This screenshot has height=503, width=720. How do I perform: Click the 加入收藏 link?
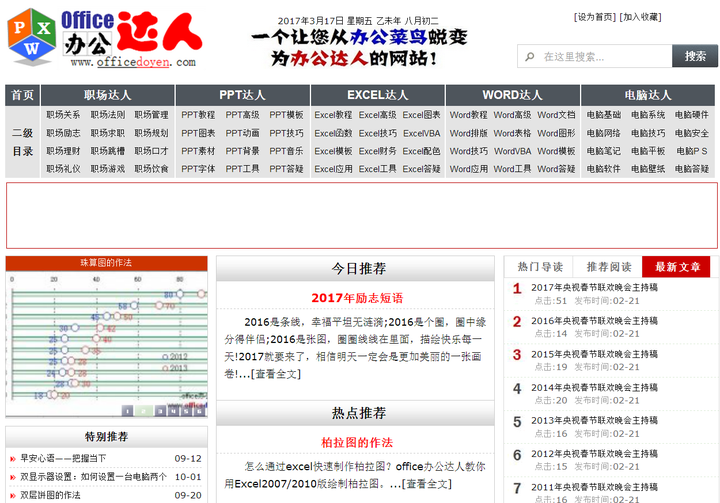(640, 17)
